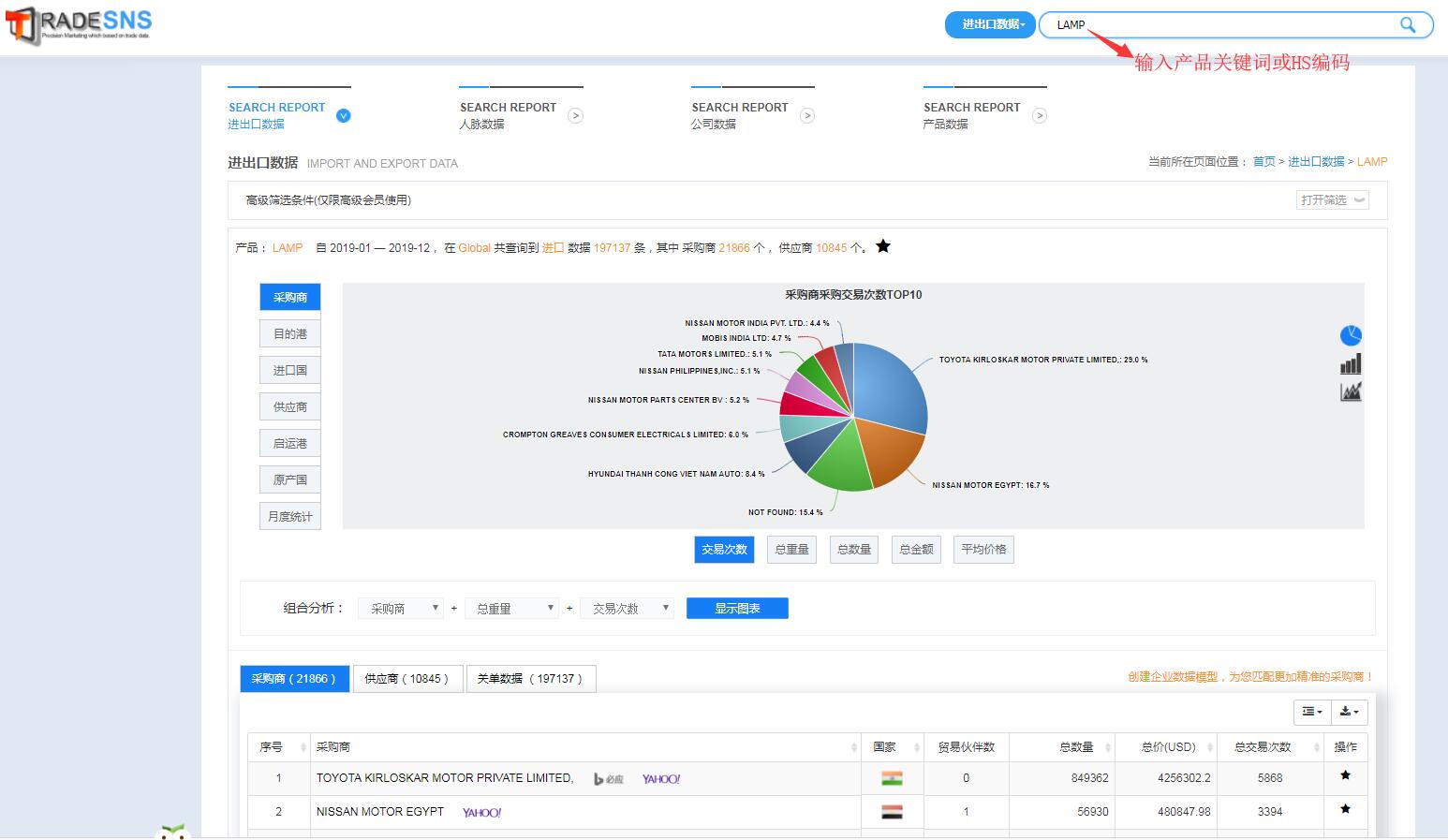The width and height of the screenshot is (1448, 840).
Task: Click the Global region text in summary
Action: pyautogui.click(x=474, y=248)
